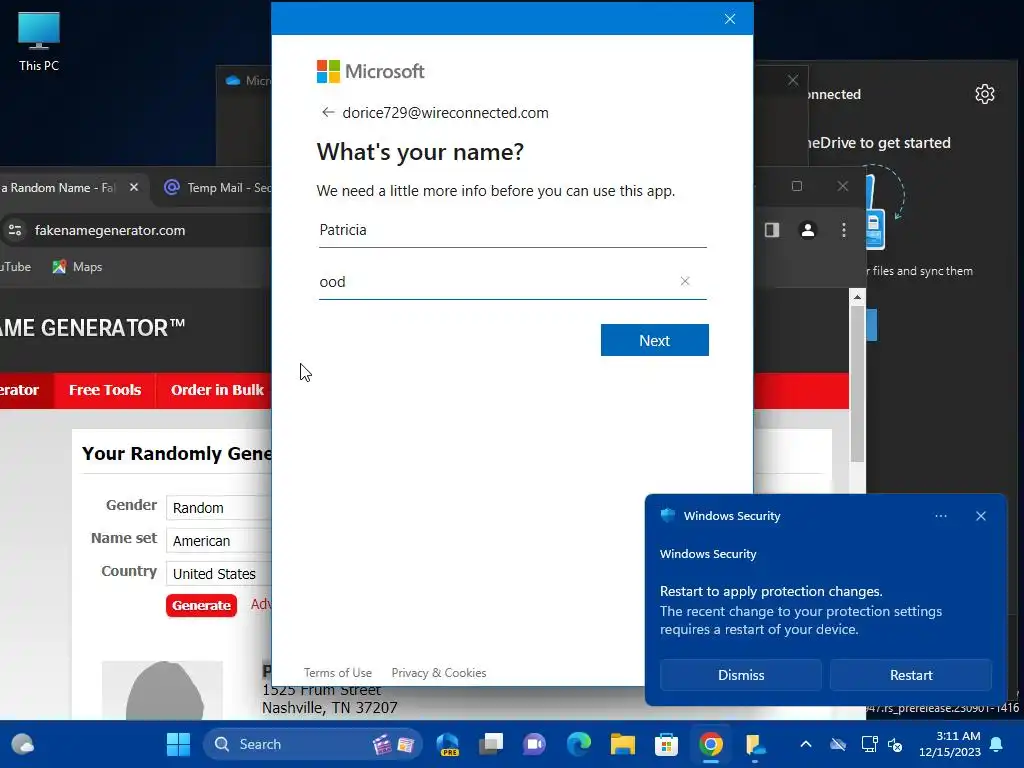Click Chrome address bar fakenamegenerator.com
This screenshot has width=1024, height=768.
click(x=110, y=230)
